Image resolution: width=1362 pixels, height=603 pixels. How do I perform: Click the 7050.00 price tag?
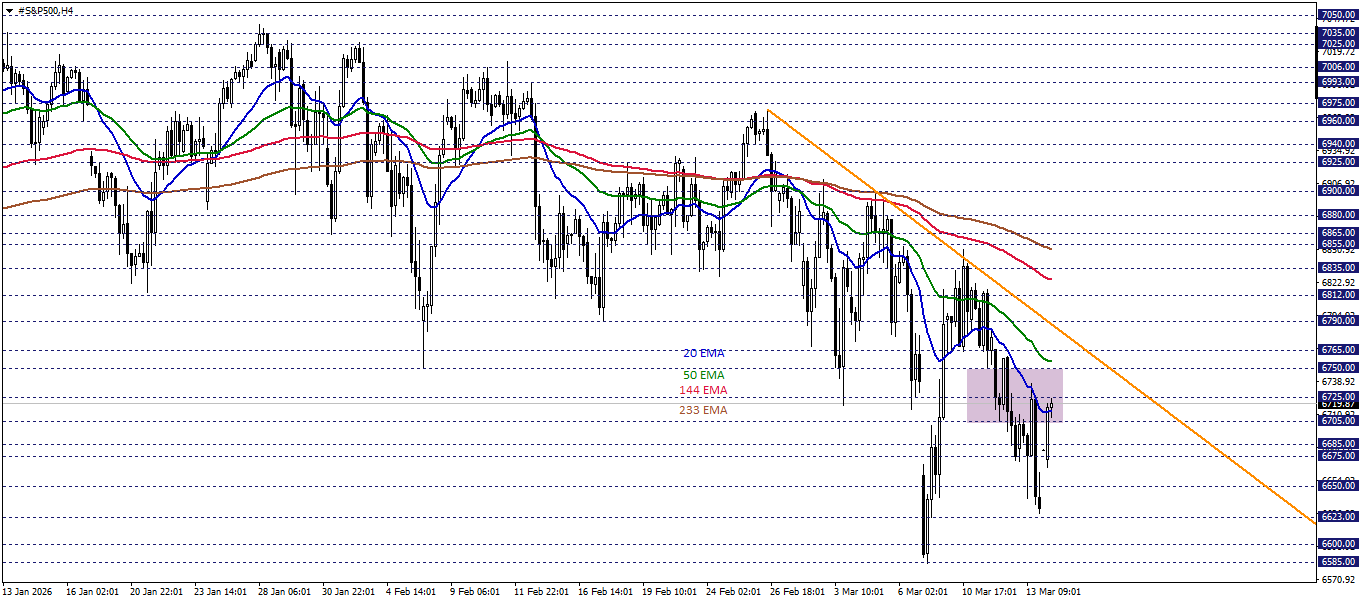click(1339, 13)
